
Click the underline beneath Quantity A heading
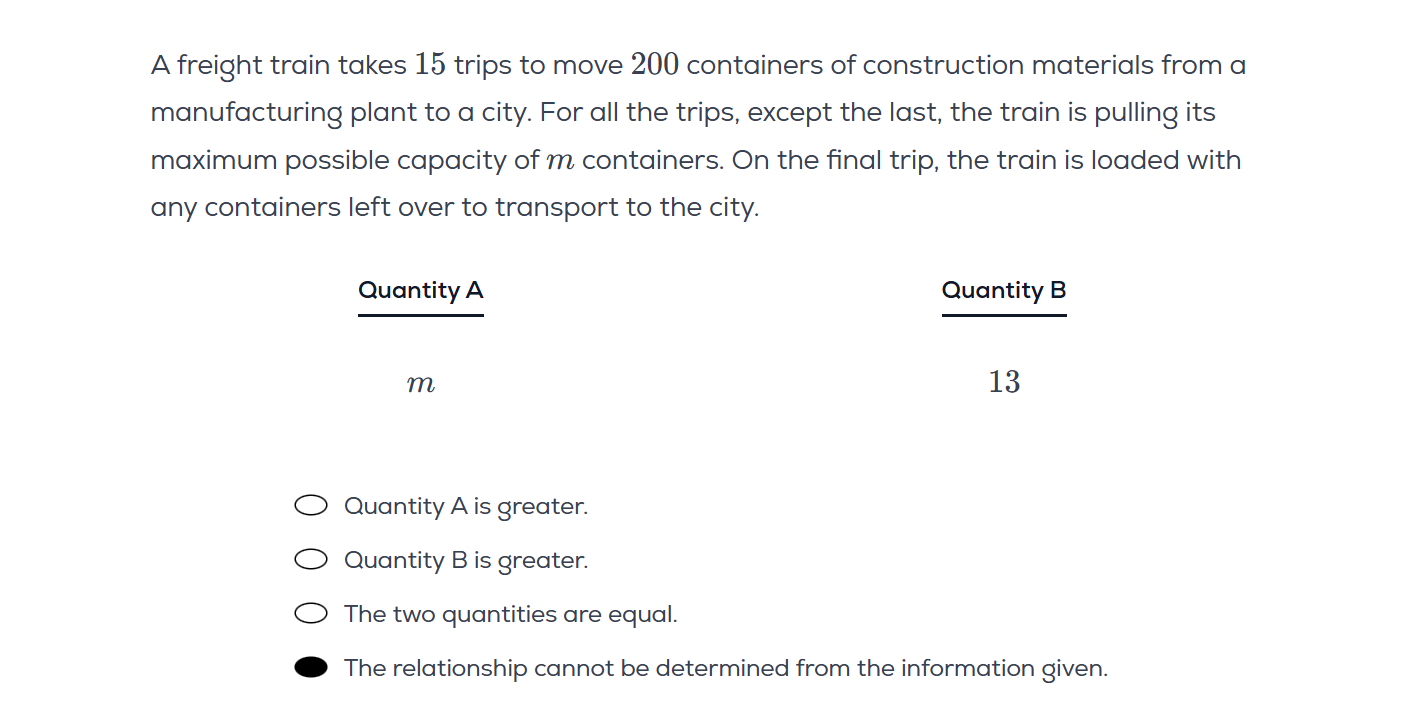tap(421, 315)
